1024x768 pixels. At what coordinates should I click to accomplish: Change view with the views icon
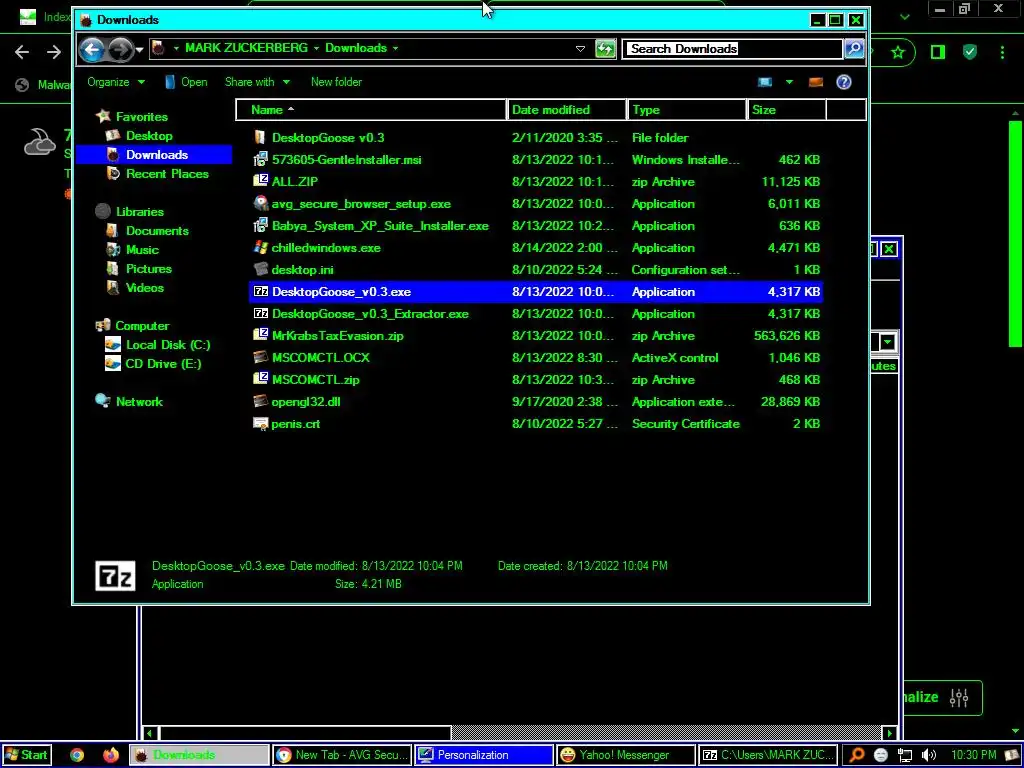tap(765, 82)
